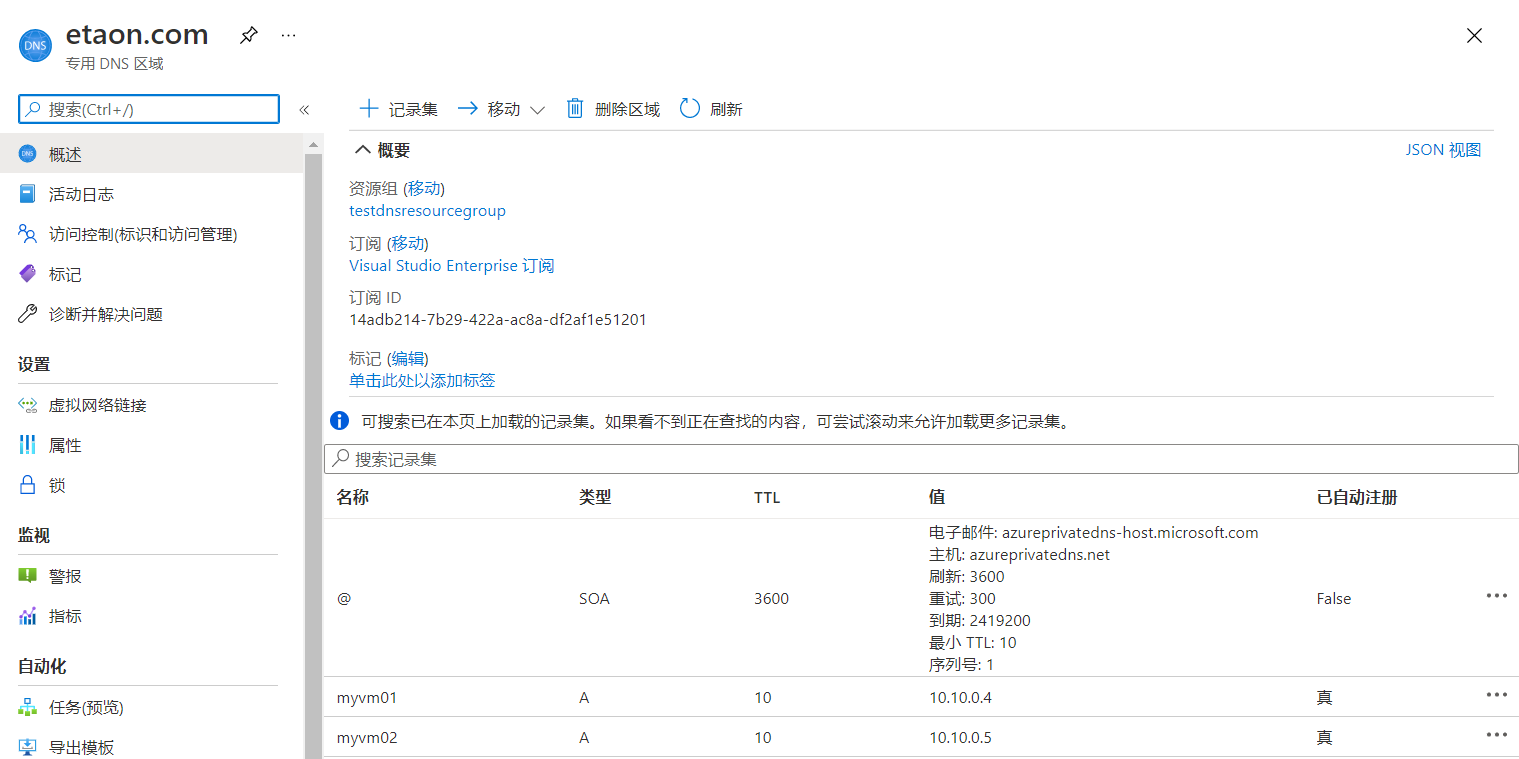
Task: Click the 10.10.0.4 value cell
Action: [x=960, y=697]
